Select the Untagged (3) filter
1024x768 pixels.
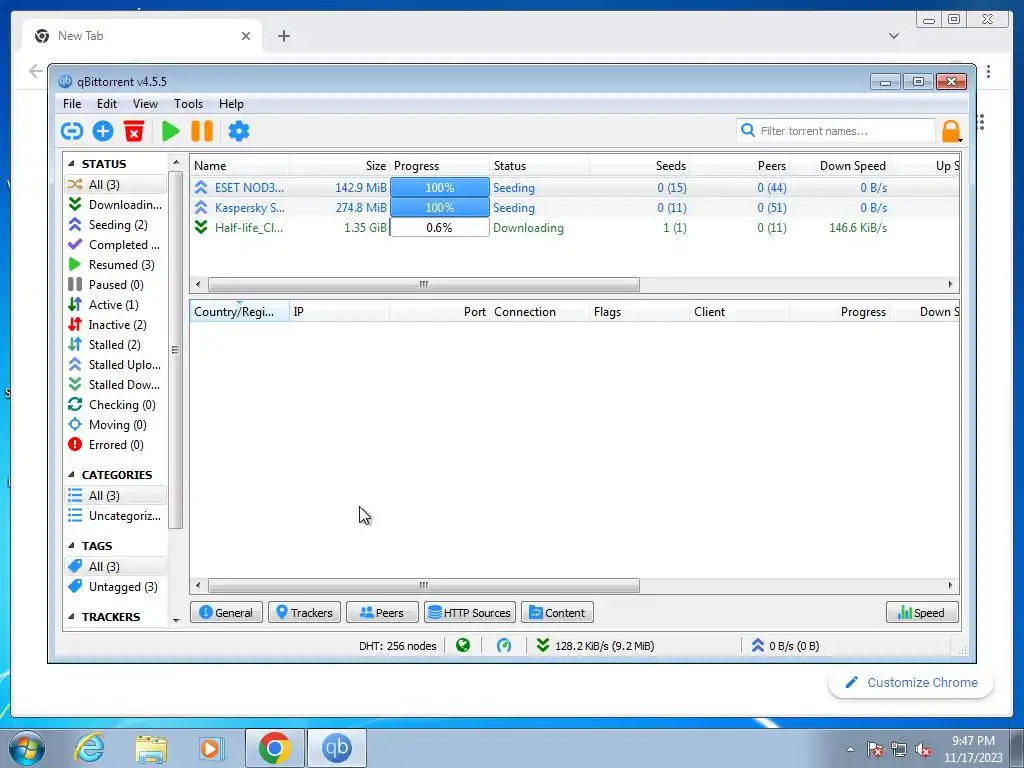[116, 587]
